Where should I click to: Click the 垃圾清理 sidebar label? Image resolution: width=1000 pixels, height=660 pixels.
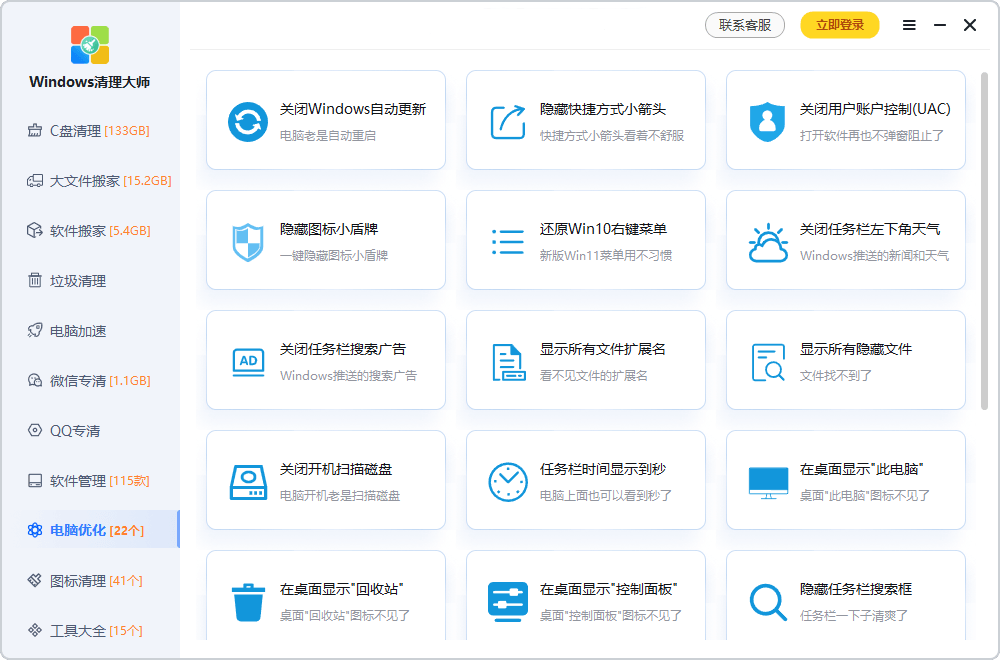click(78, 281)
